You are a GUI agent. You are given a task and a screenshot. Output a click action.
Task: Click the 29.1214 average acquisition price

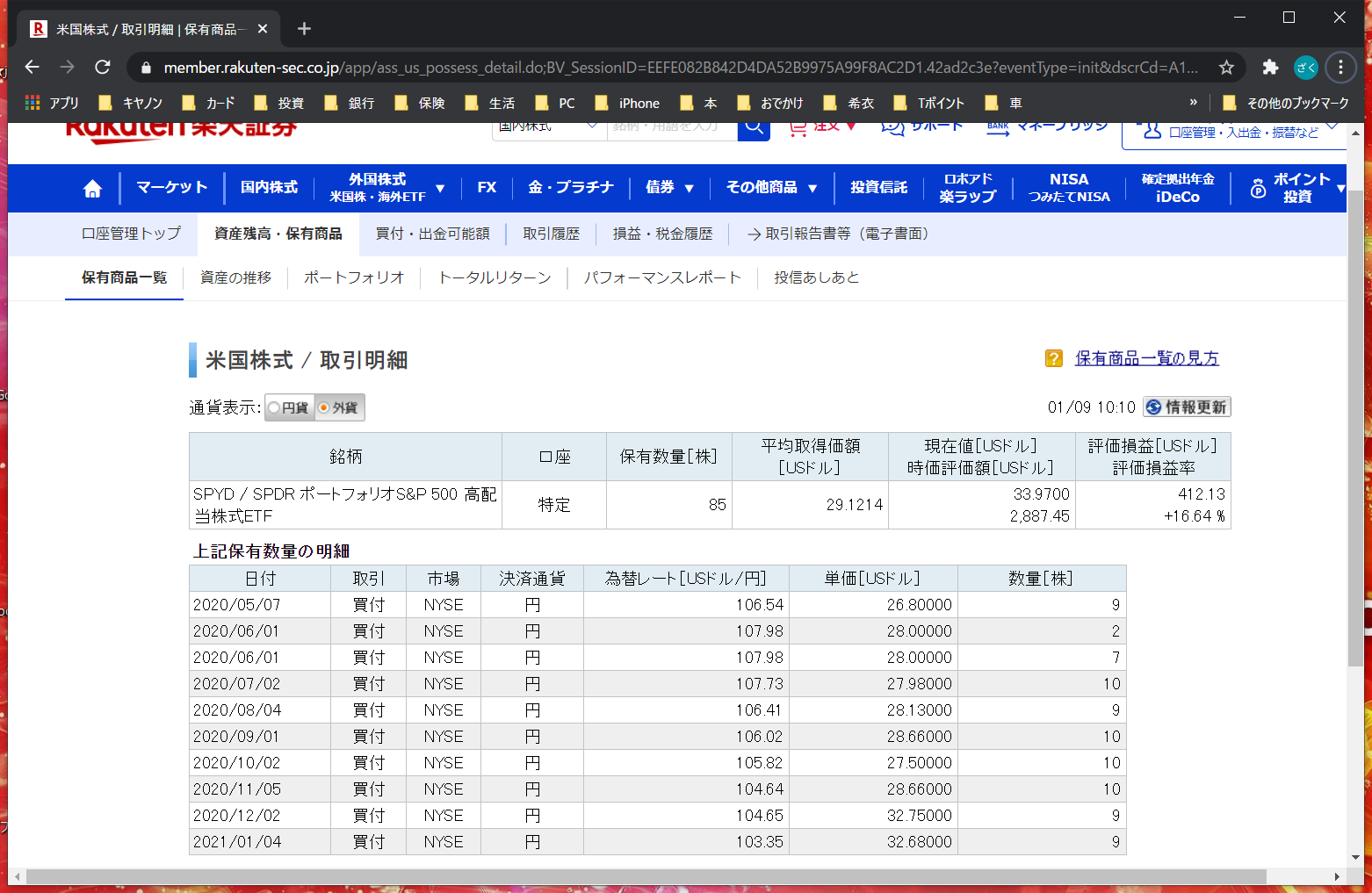click(x=854, y=505)
